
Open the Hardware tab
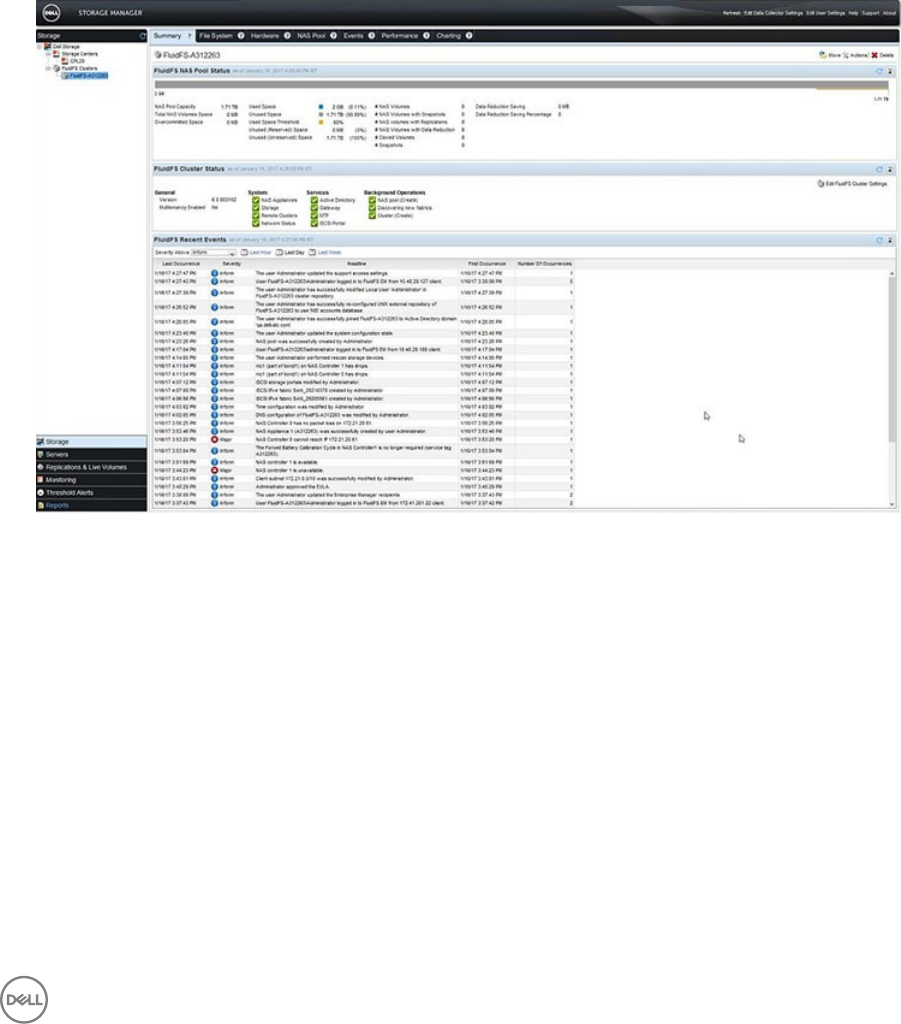tap(264, 36)
